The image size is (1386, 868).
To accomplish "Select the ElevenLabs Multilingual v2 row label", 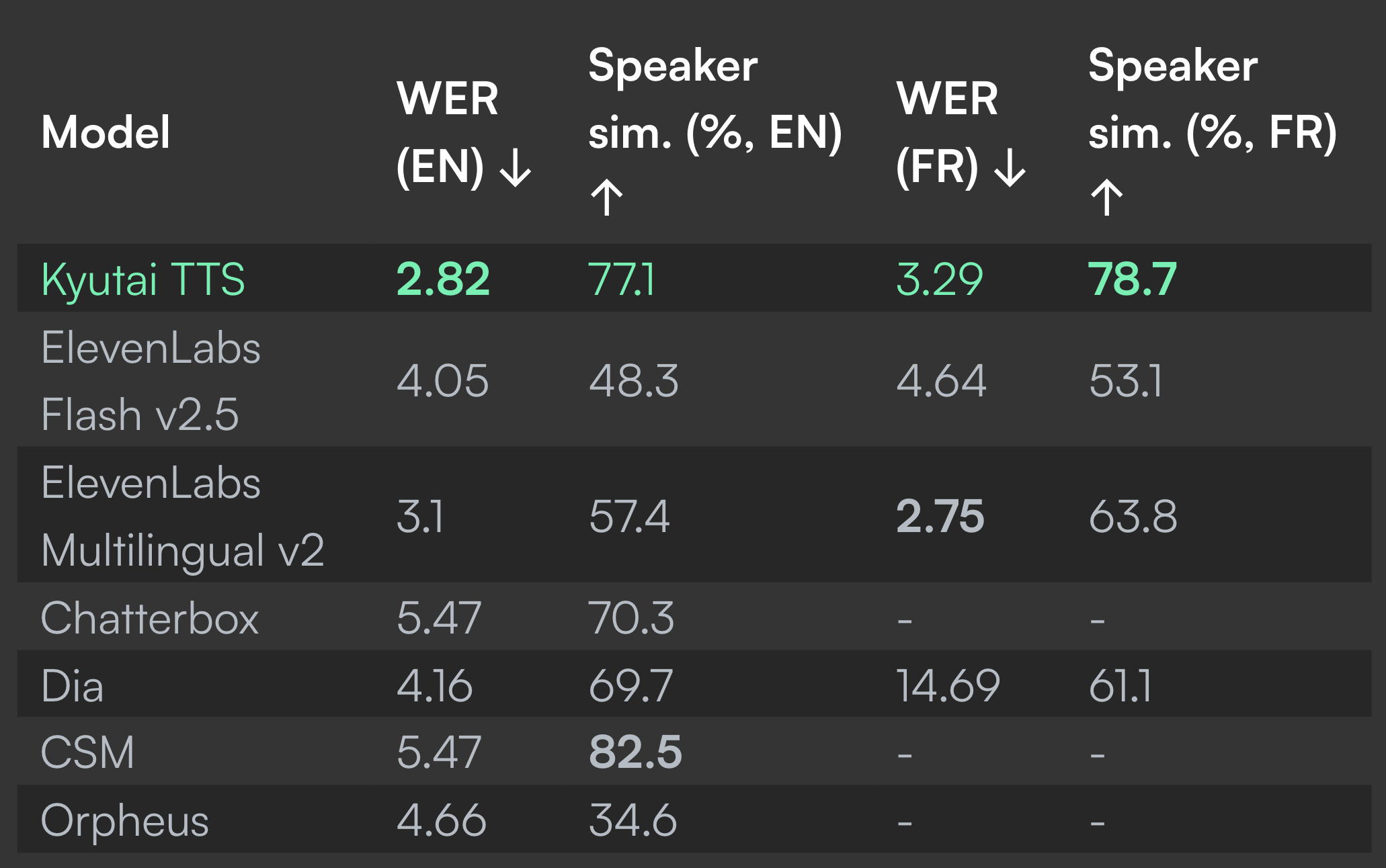I will (183, 516).
